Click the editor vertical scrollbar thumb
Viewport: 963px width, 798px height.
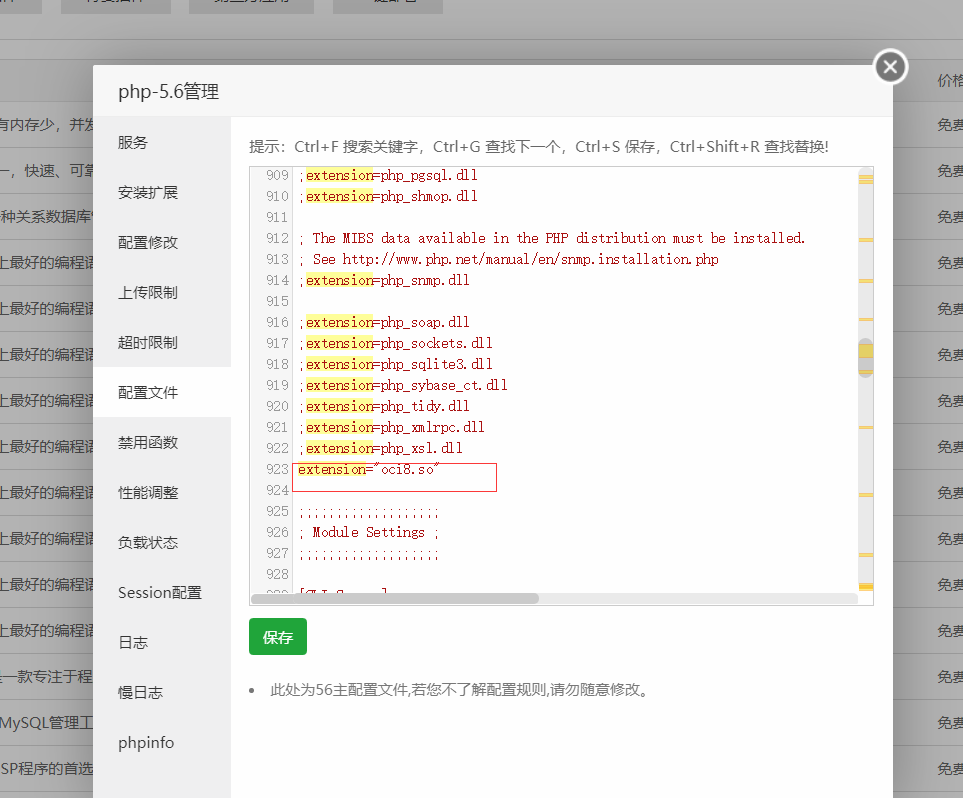865,358
